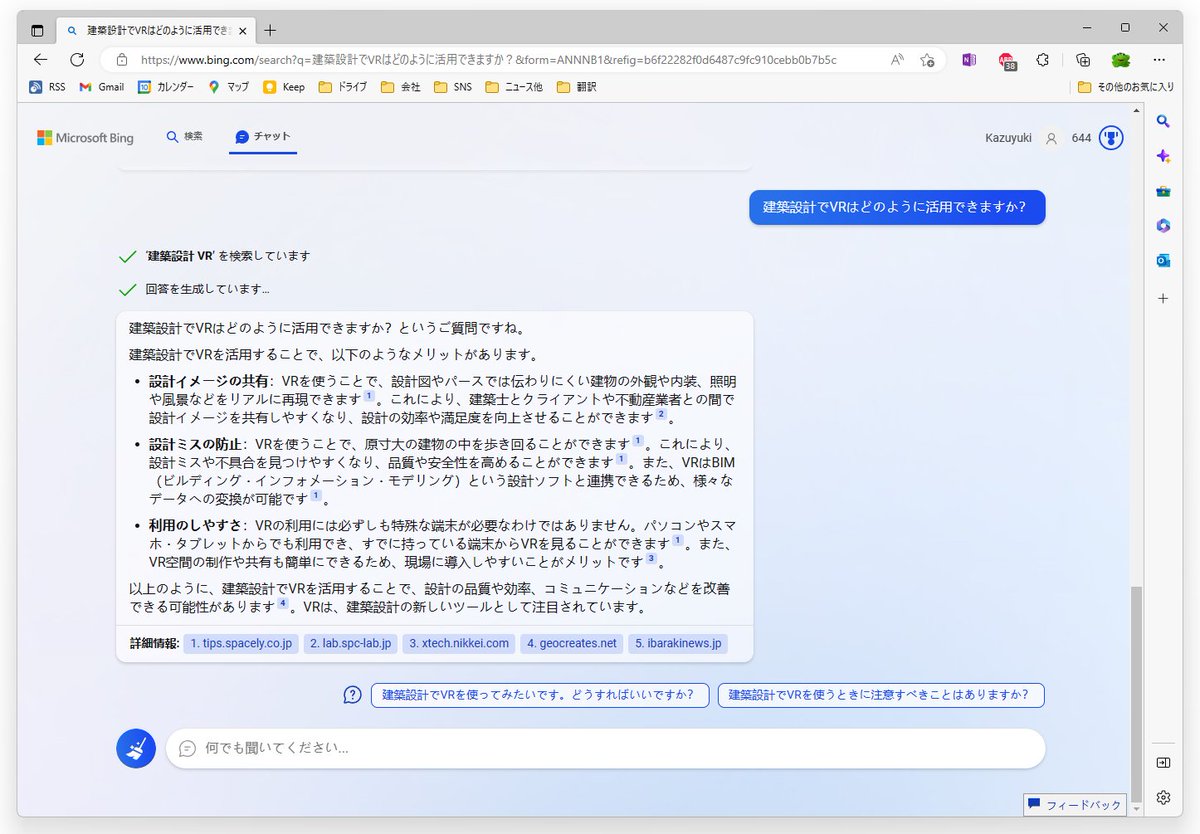The height and width of the screenshot is (834, 1200).
Task: Click the address bar URL
Action: 489,59
